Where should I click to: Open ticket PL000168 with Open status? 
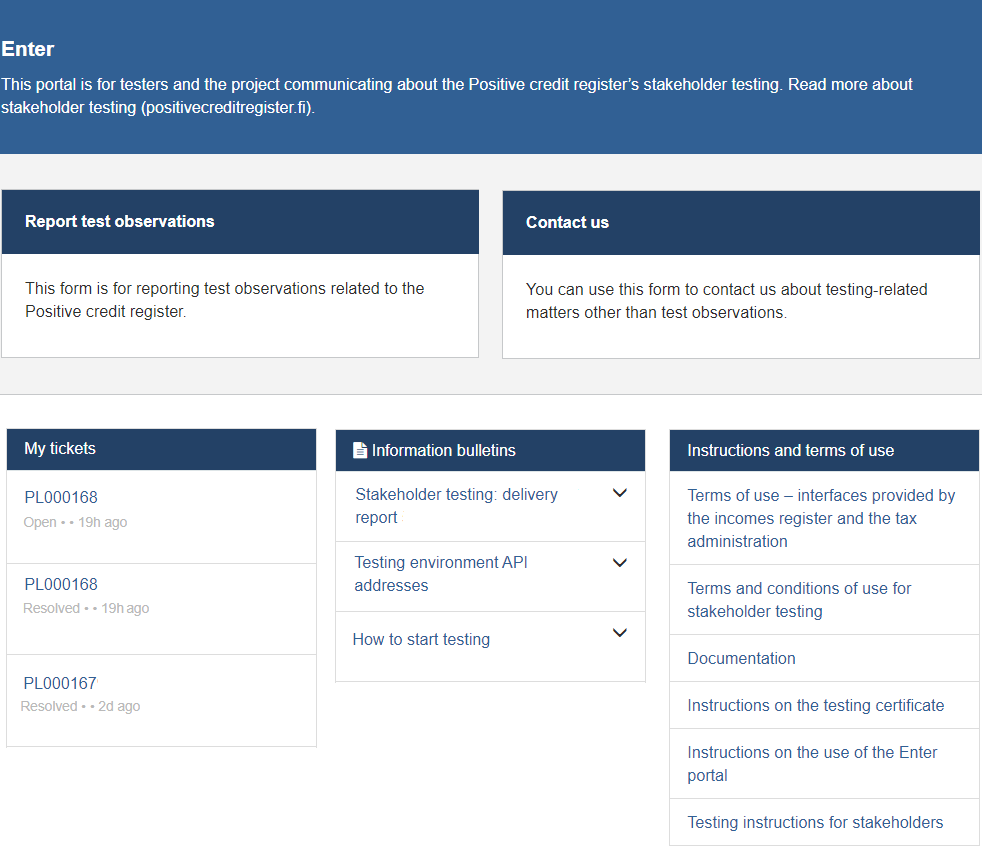click(x=61, y=498)
